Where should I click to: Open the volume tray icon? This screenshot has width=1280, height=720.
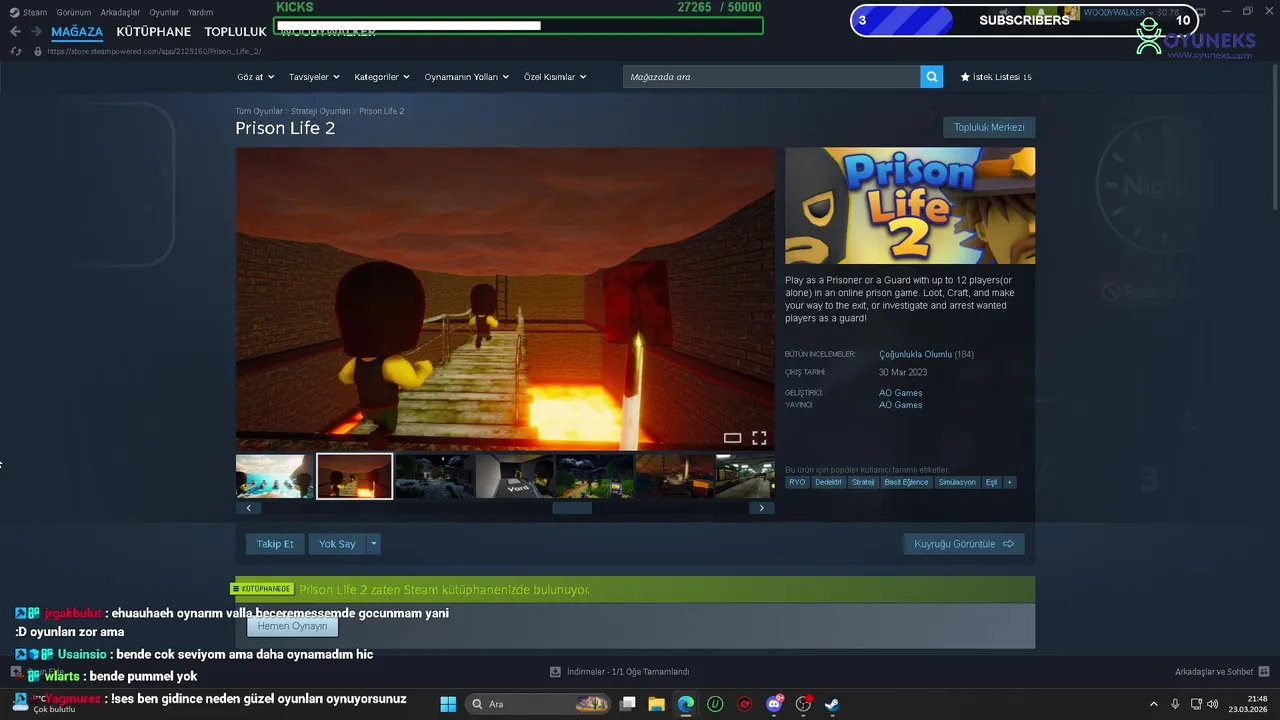coord(1213,704)
